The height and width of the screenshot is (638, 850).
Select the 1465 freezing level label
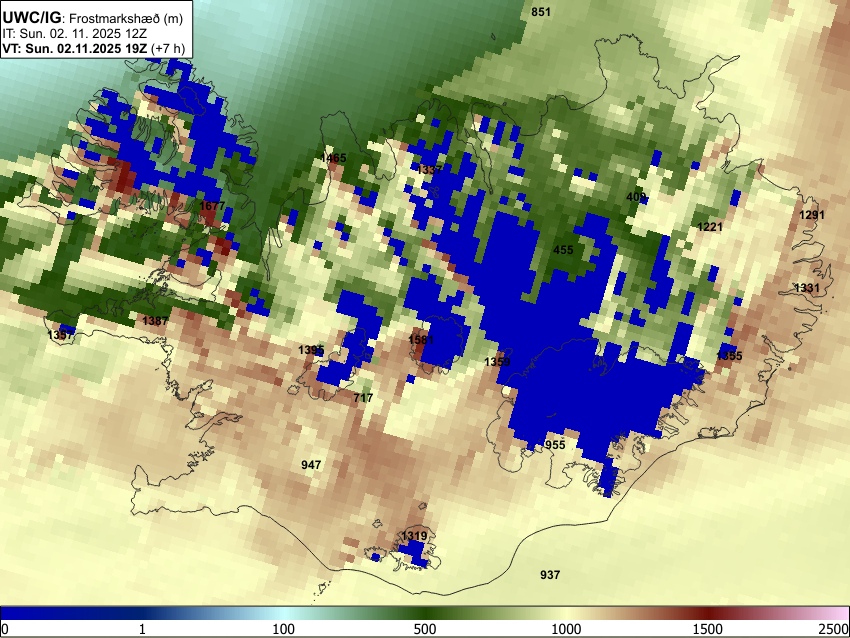333,158
